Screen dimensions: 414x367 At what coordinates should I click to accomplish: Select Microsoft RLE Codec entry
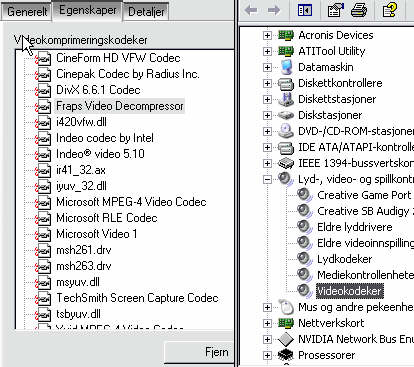[107, 218]
